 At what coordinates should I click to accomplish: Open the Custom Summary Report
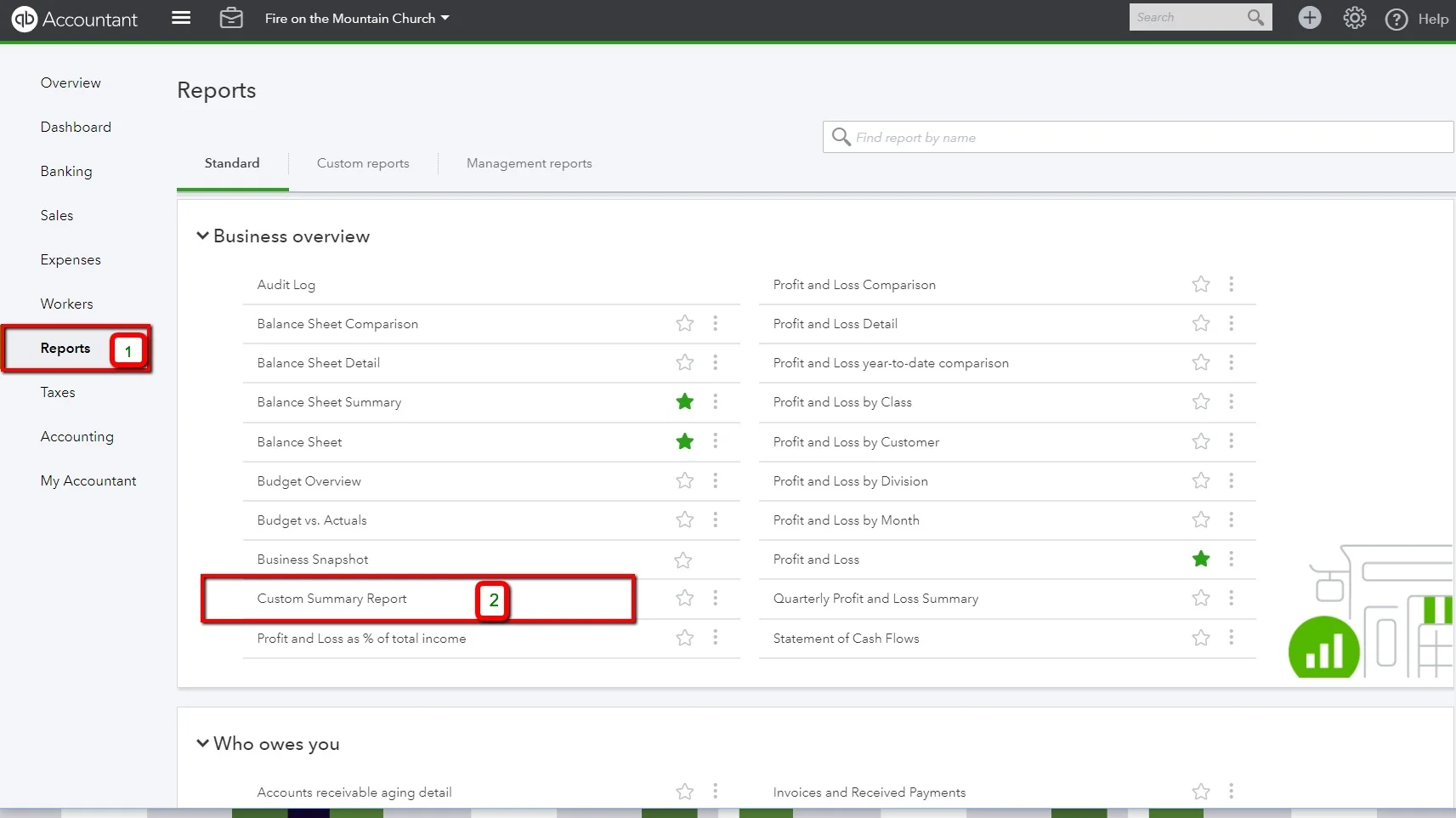(331, 599)
